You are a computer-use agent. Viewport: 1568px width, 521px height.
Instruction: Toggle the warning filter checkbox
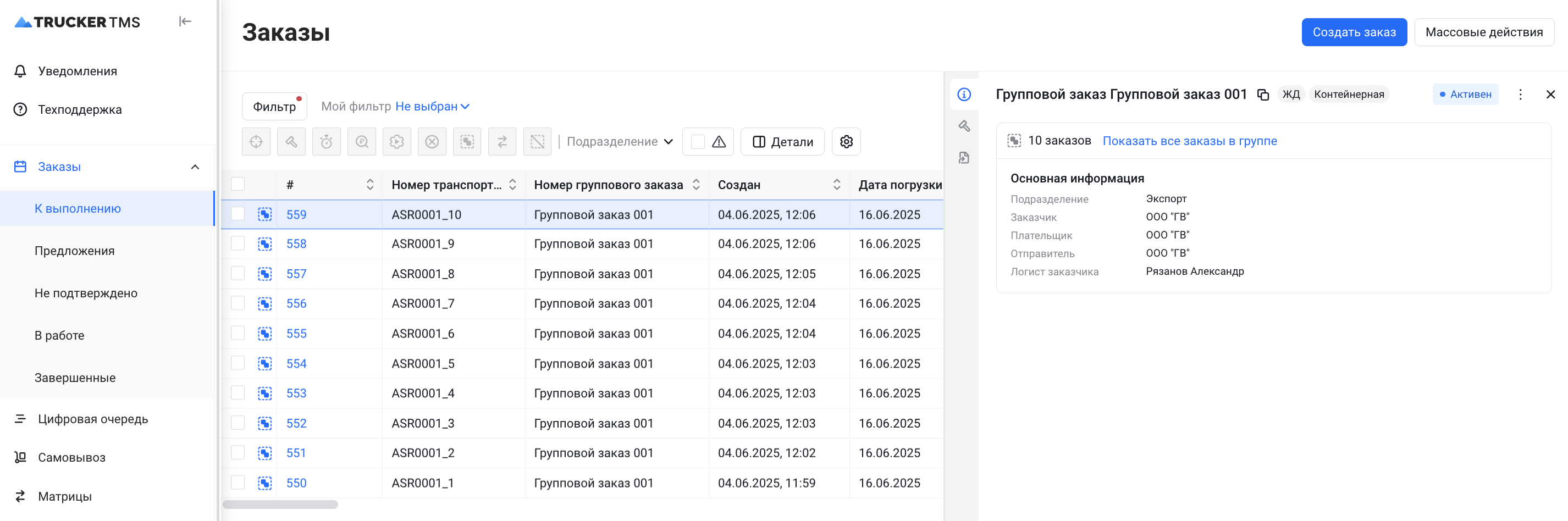(698, 142)
